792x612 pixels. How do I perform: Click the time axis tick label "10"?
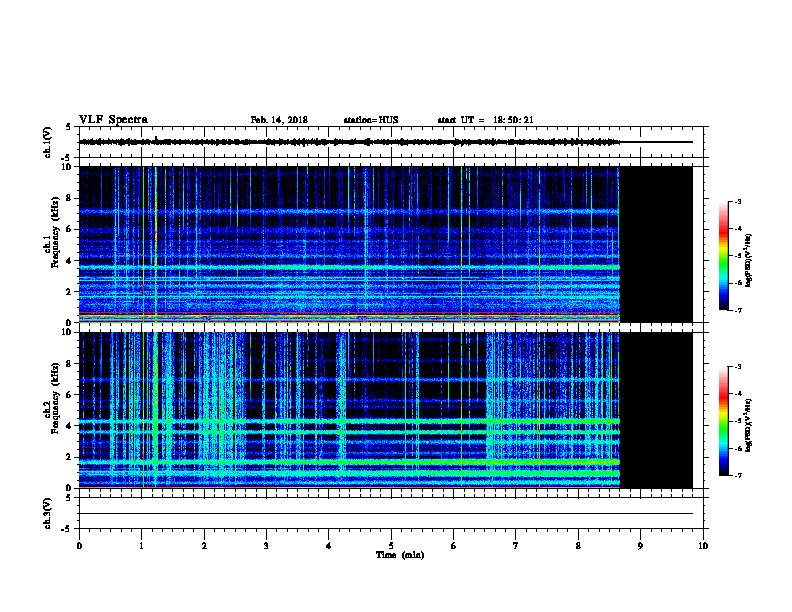703,546
